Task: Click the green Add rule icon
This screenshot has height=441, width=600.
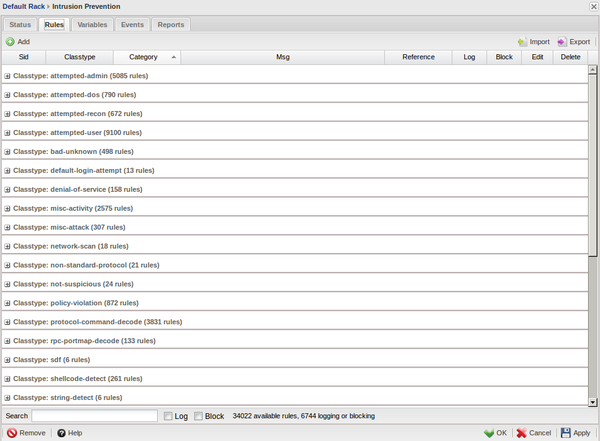Action: pyautogui.click(x=10, y=42)
